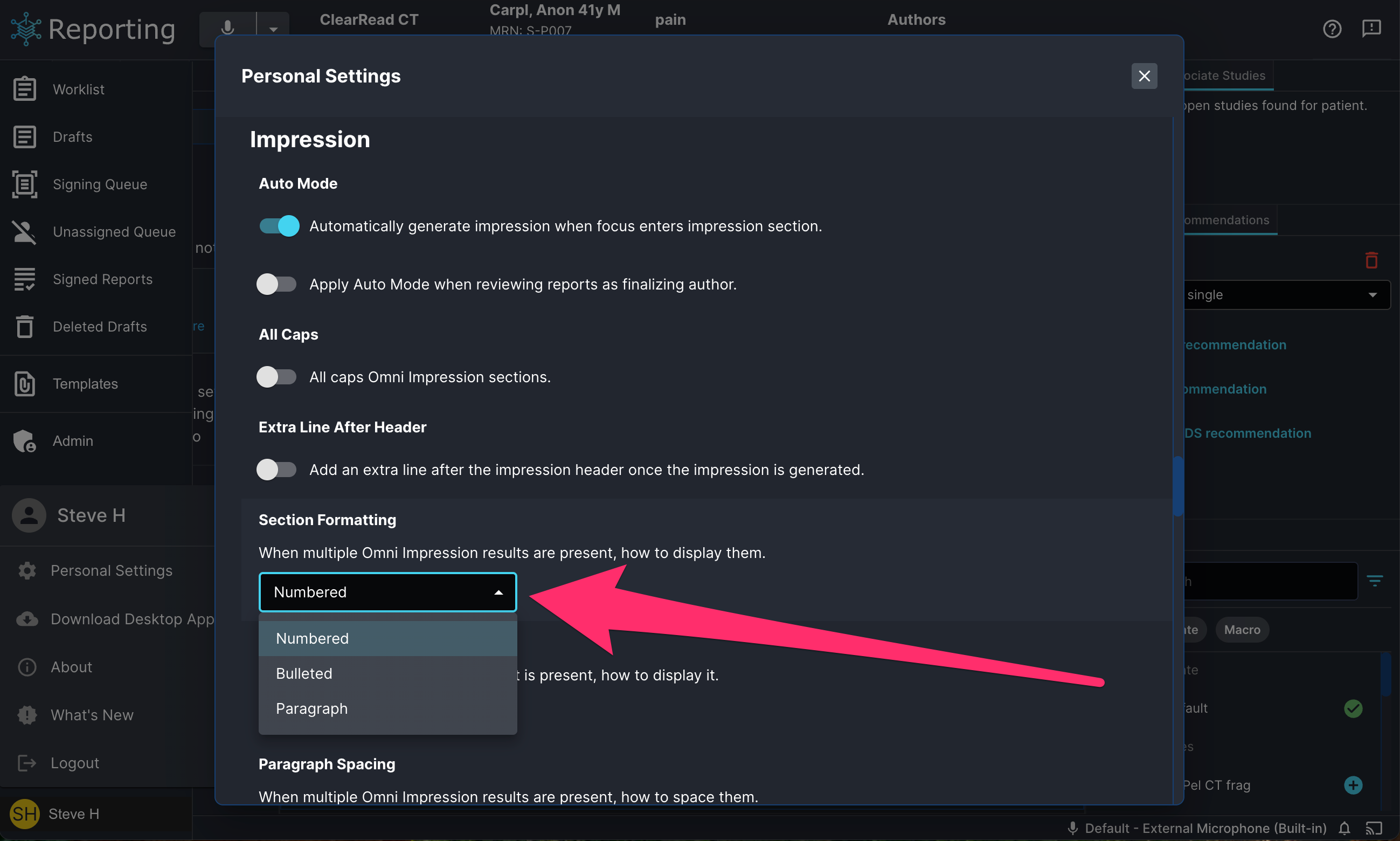Click the Default External Microphone status text
Image resolution: width=1400 pixels, height=841 pixels.
click(1206, 829)
